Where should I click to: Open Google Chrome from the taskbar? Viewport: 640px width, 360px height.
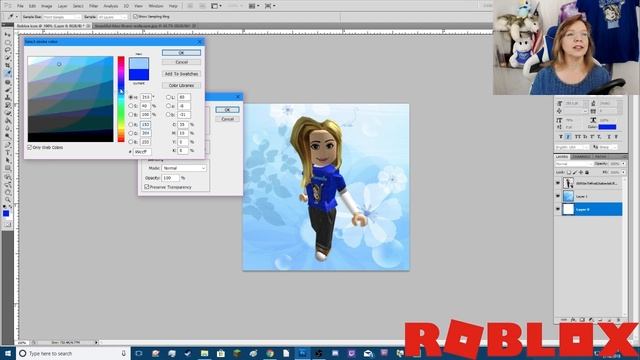pos(270,353)
